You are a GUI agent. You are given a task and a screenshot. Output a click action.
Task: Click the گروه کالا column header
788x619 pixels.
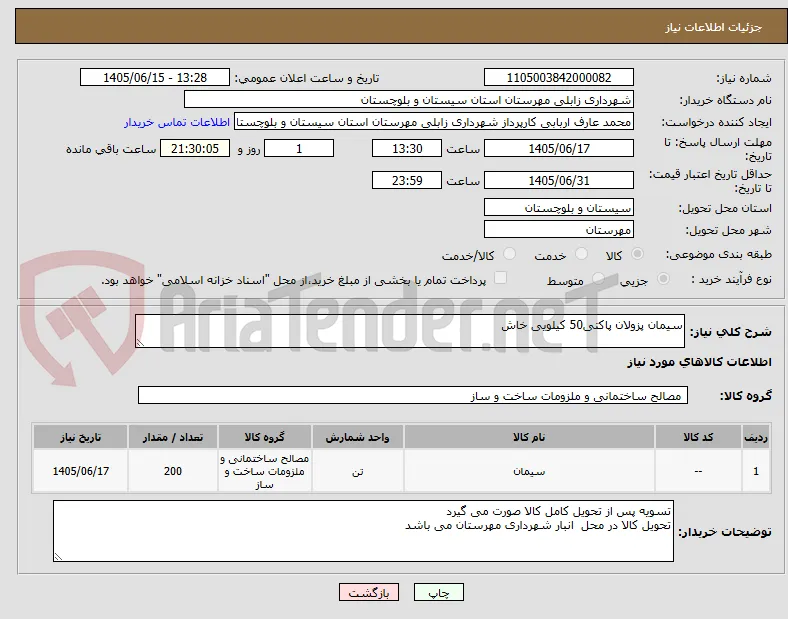pyautogui.click(x=265, y=437)
